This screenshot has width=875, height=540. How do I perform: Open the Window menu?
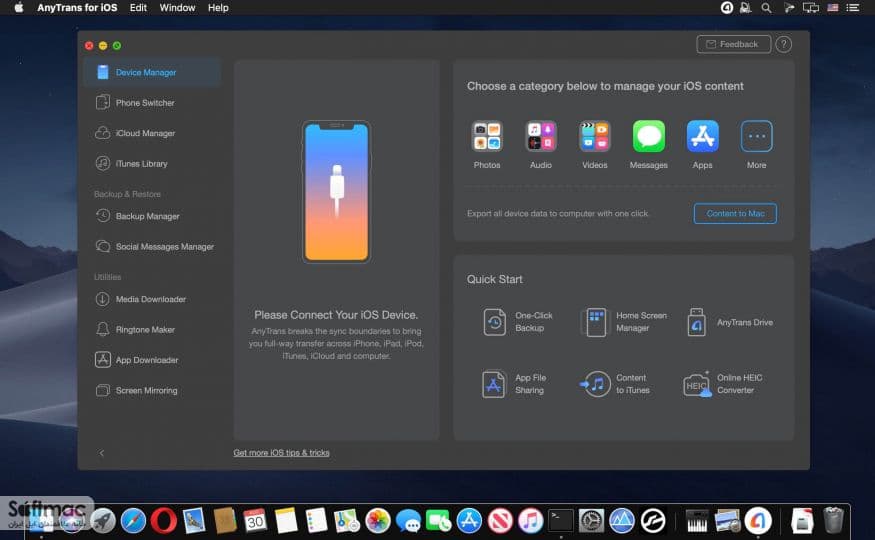pos(177,8)
